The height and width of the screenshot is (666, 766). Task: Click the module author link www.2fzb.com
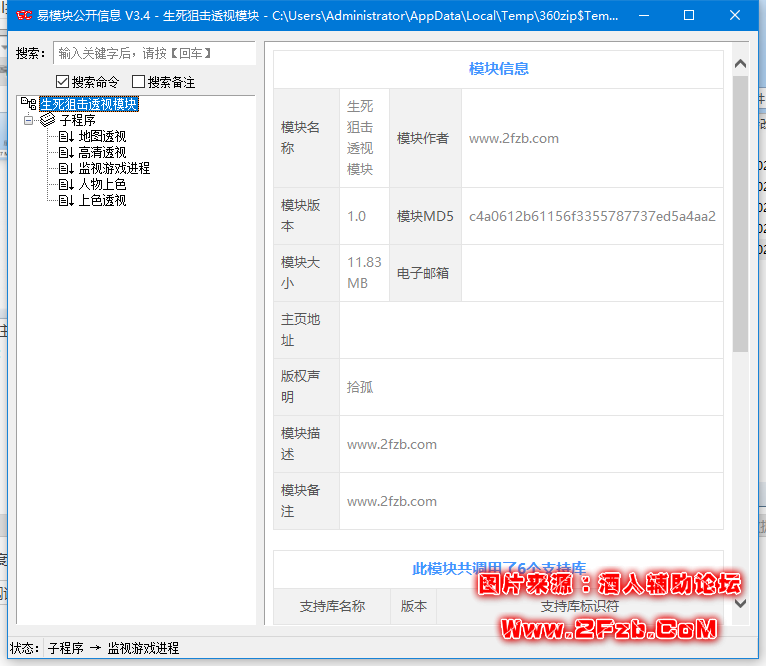pos(514,138)
